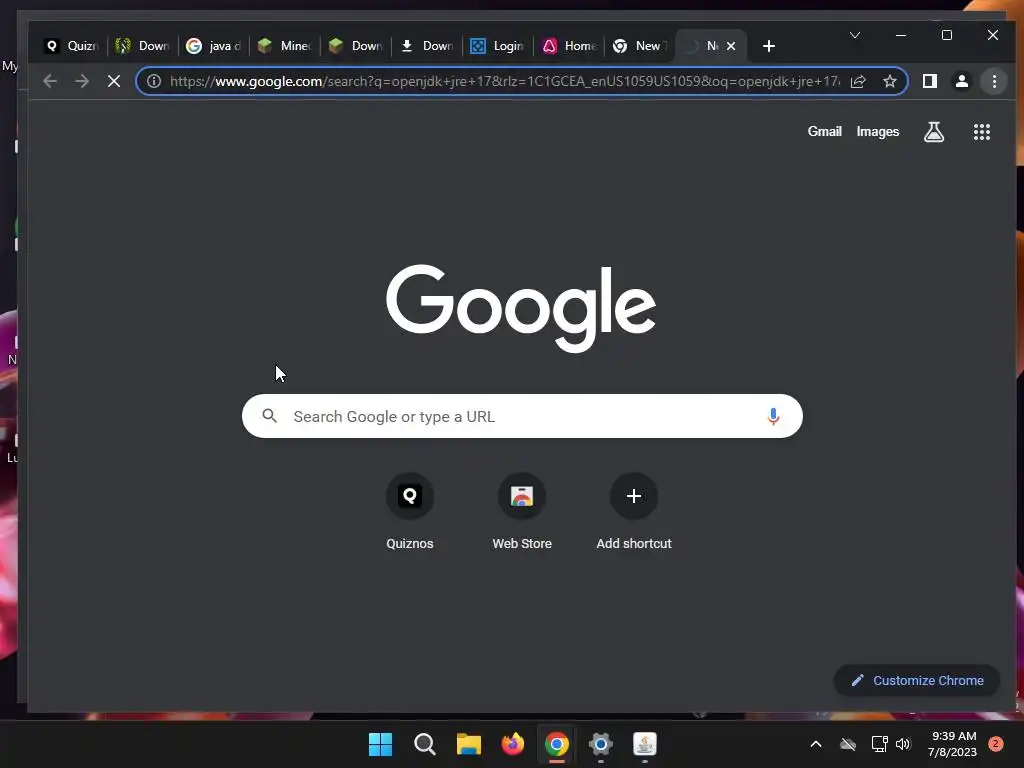Open Settings gear in taskbar

click(x=601, y=744)
